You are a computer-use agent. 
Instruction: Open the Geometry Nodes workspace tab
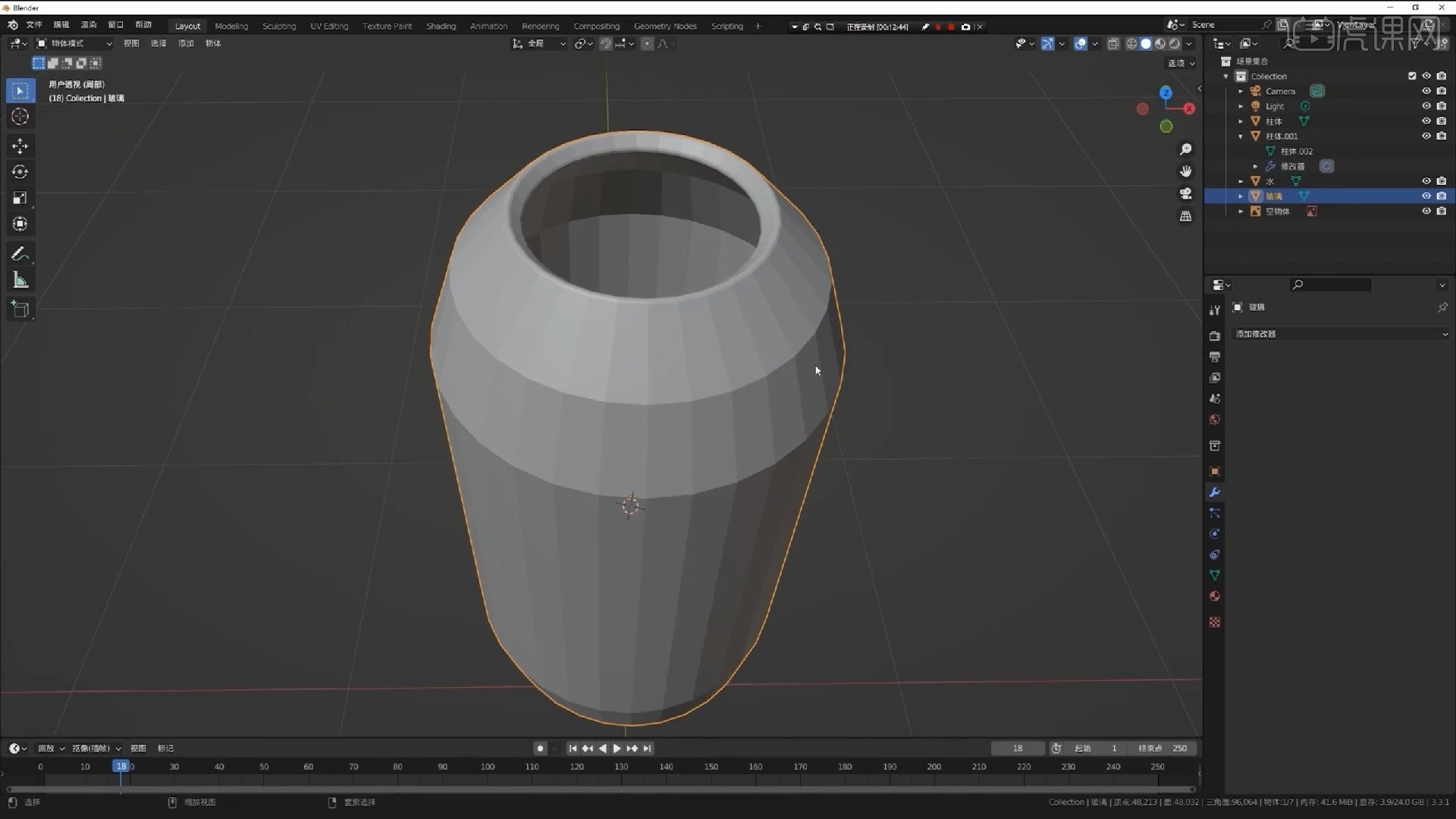coord(665,26)
